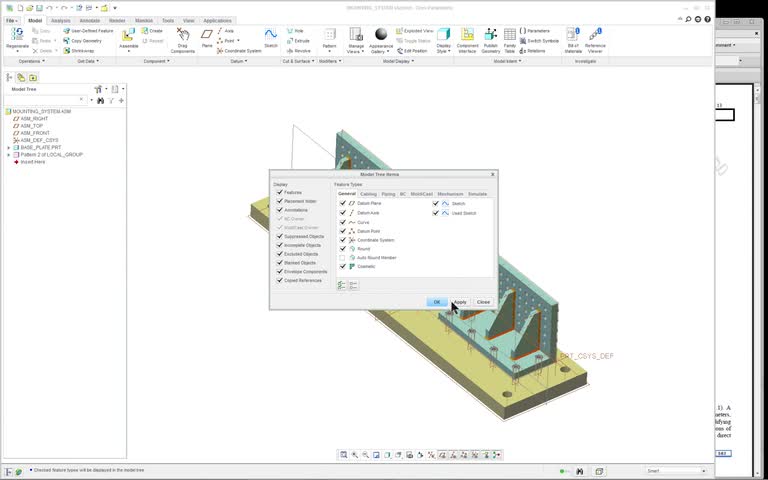Click the Apply button in the dialog
Image resolution: width=768 pixels, height=480 pixels.
tap(460, 302)
